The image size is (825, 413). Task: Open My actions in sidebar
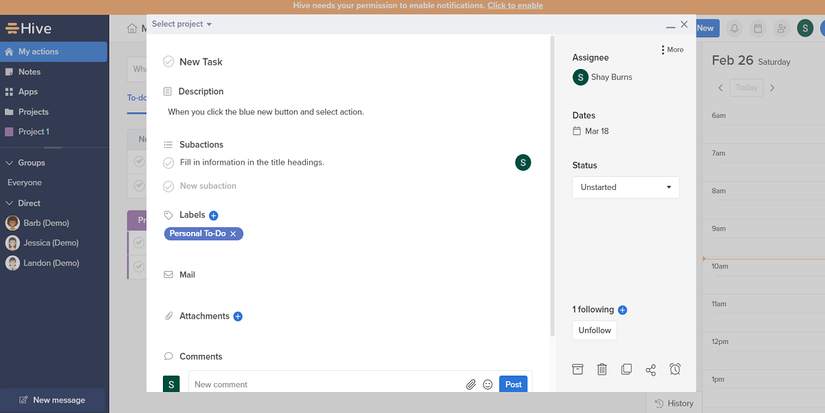click(54, 52)
